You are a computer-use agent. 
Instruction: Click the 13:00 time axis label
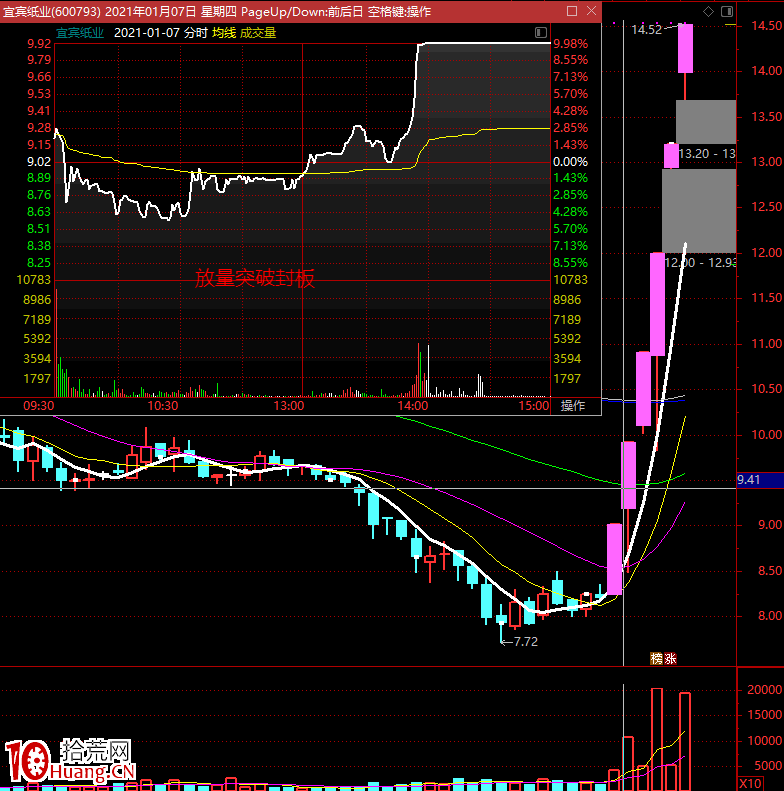pyautogui.click(x=289, y=406)
